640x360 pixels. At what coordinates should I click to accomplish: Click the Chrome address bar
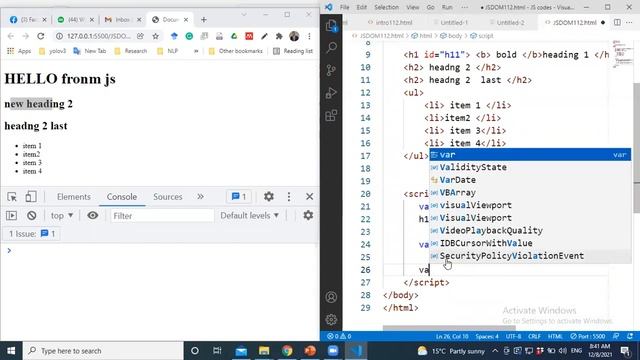point(99,36)
